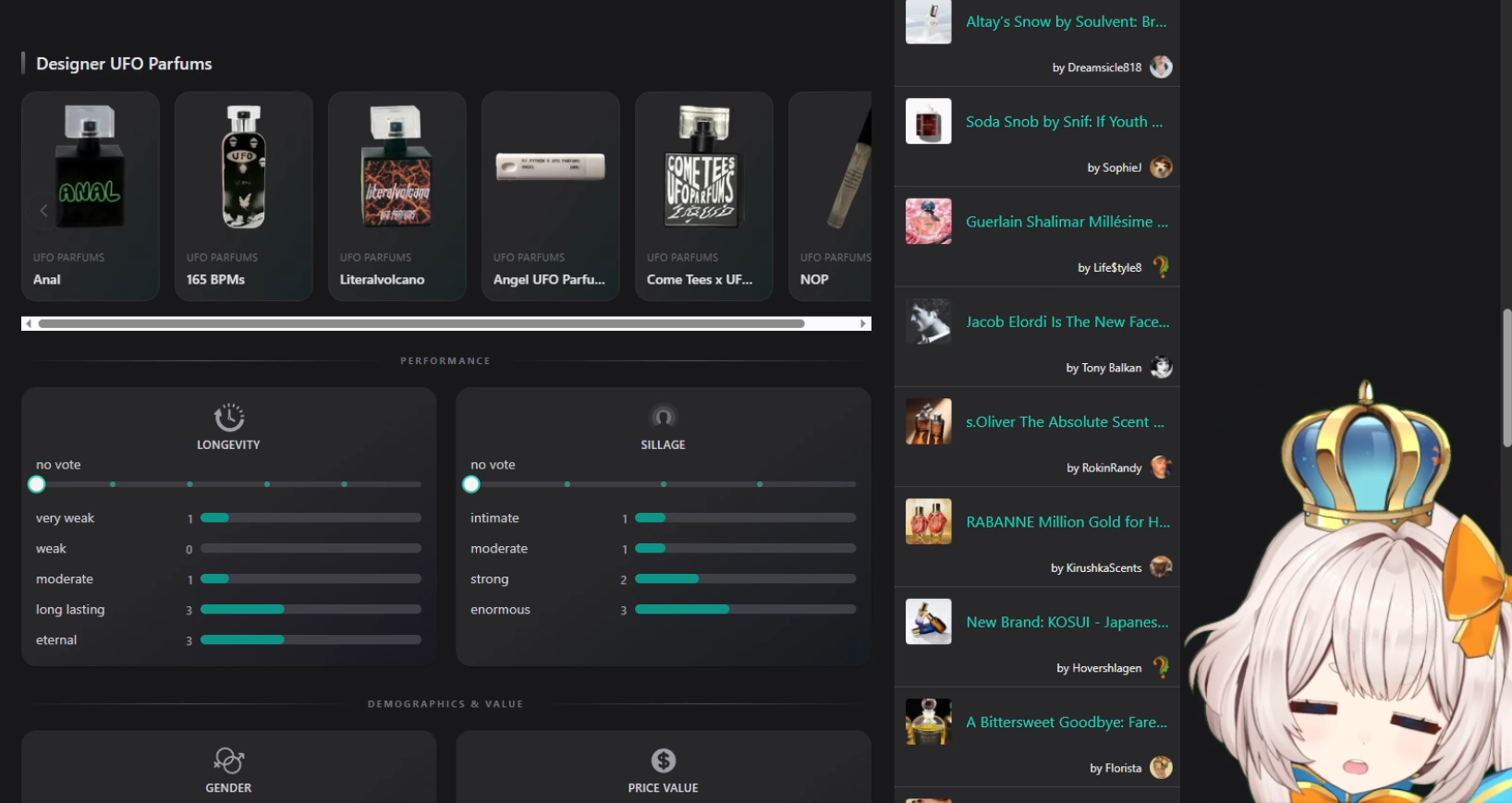The image size is (1512, 803).
Task: Open A Bittersweet Goodbye article thumbnail
Action: [929, 722]
